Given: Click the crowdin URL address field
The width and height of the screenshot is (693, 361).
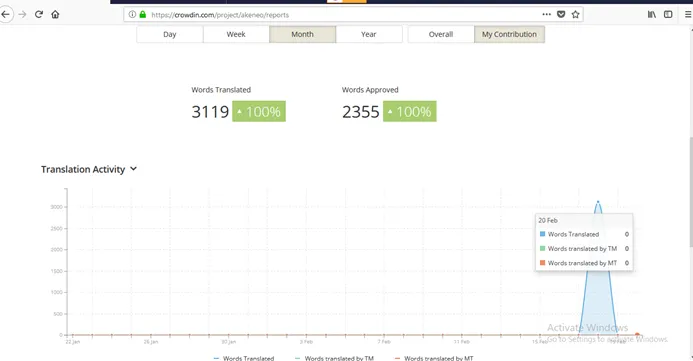Looking at the screenshot, I should (x=345, y=15).
